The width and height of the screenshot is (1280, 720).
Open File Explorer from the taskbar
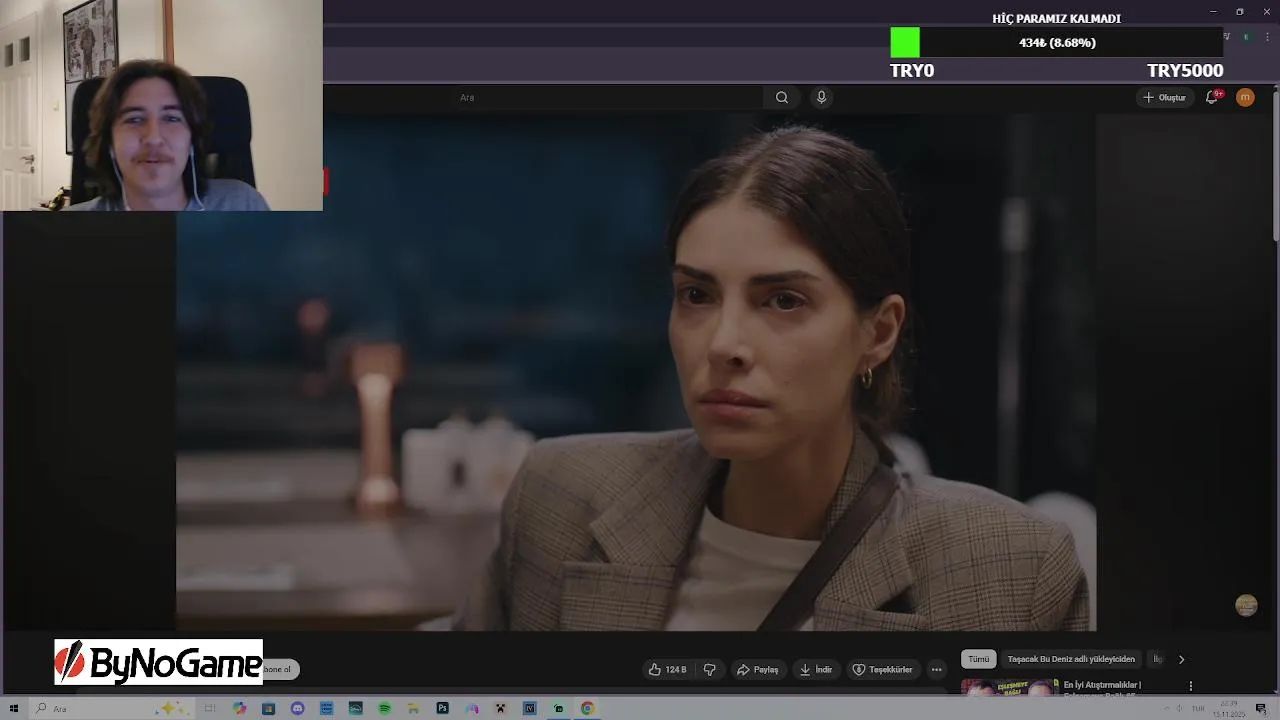coord(413,708)
